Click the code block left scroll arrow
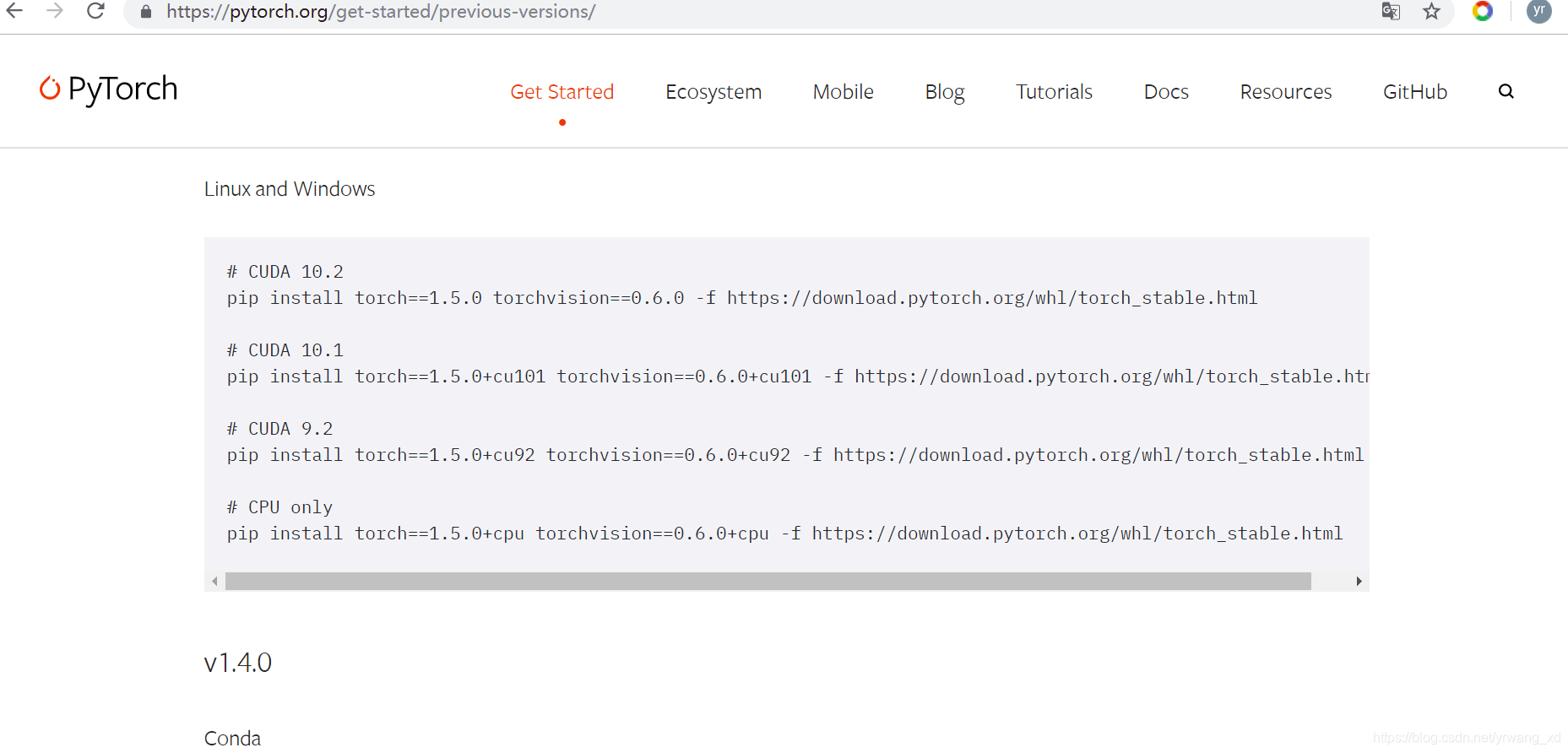The height and width of the screenshot is (753, 1568). pos(214,581)
